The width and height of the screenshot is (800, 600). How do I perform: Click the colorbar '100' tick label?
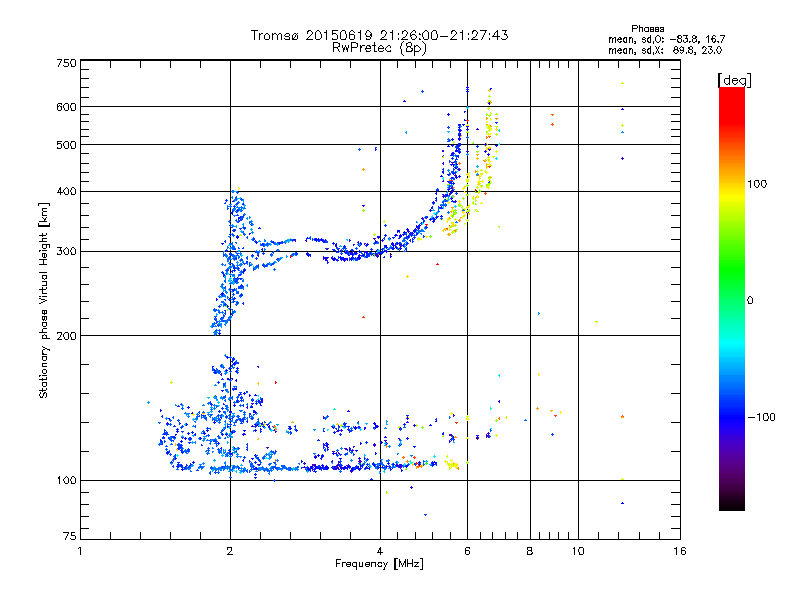[x=757, y=184]
